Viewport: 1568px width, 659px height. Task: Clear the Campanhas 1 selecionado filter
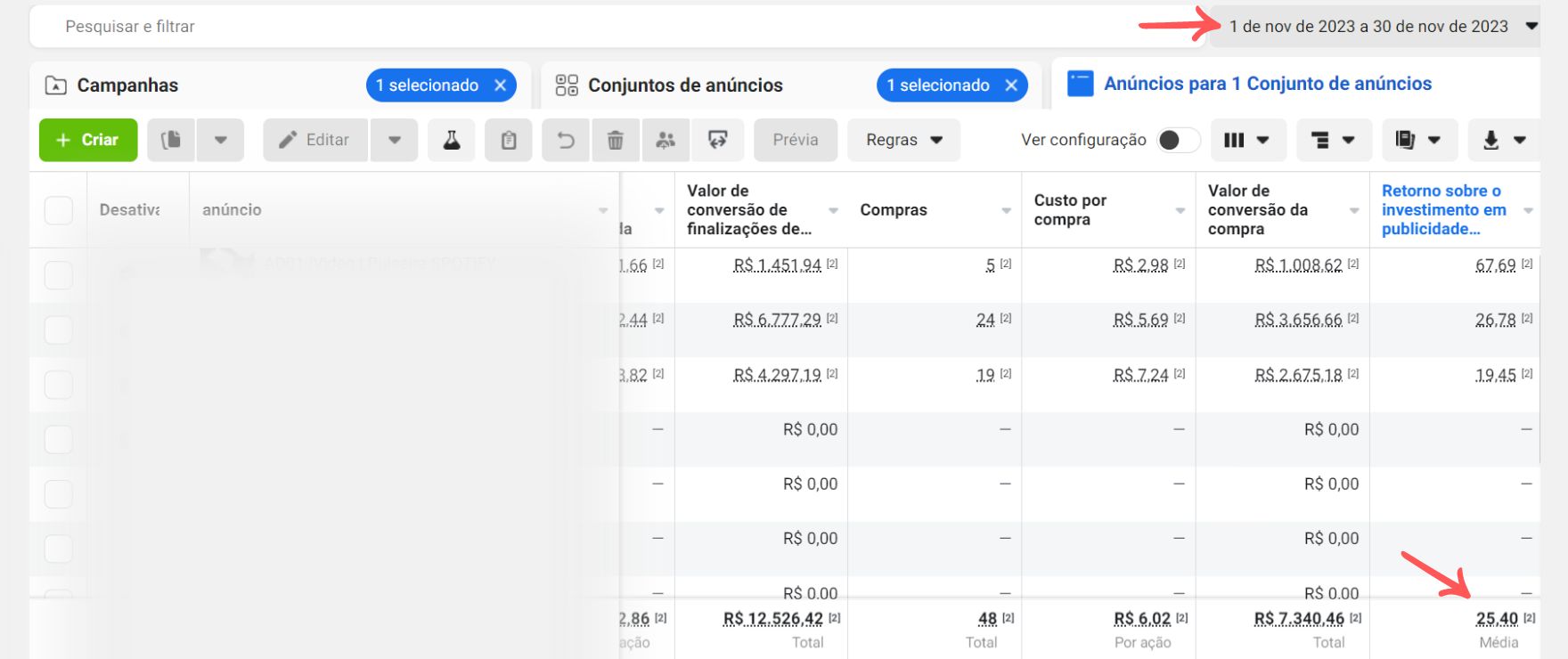click(501, 85)
